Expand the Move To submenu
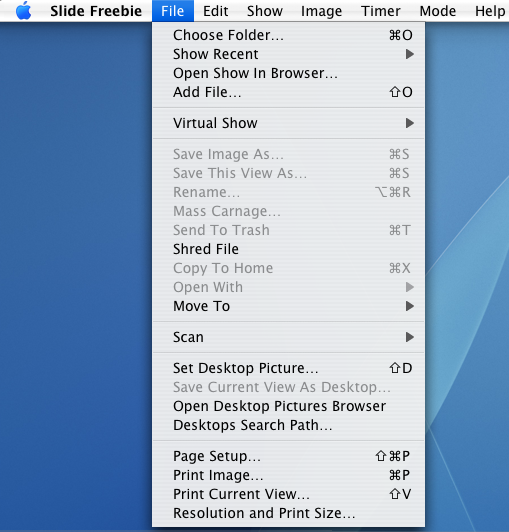Image resolution: width=509 pixels, height=532 pixels. pyautogui.click(x=288, y=306)
